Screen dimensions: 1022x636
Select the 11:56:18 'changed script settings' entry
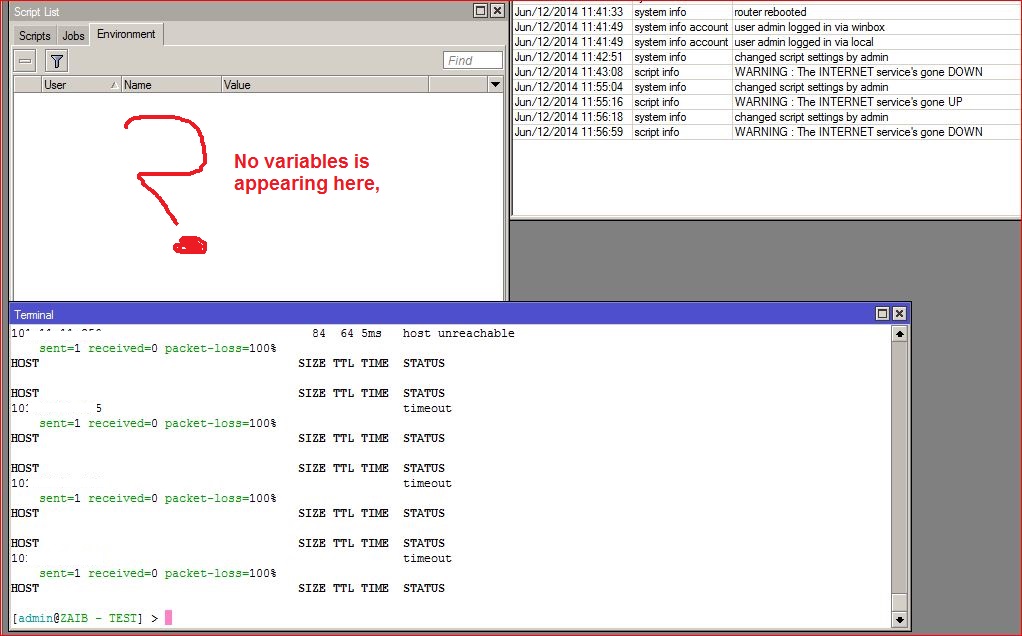pyautogui.click(x=766, y=117)
